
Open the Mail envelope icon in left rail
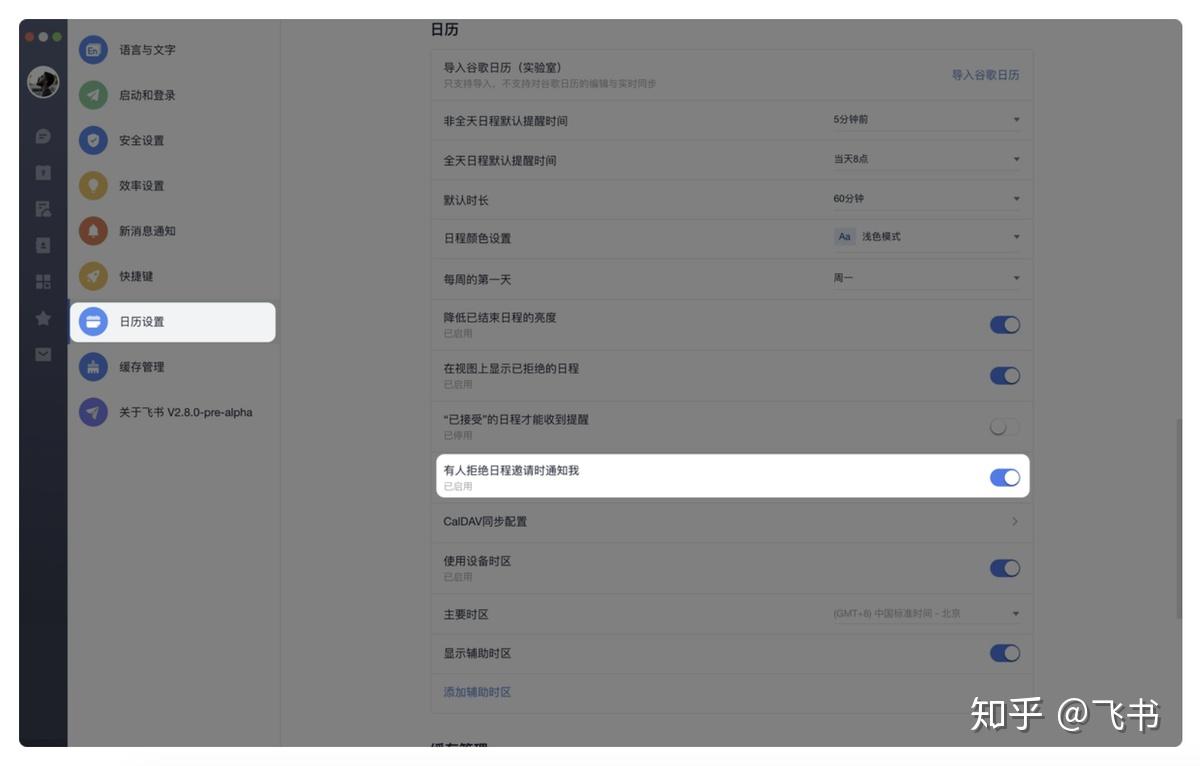43,354
